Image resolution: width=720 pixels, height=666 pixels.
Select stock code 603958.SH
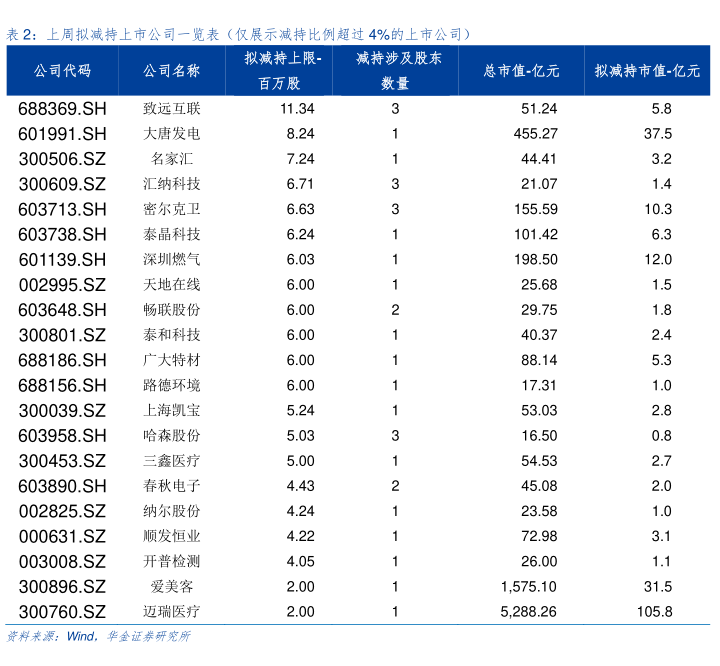pos(62,435)
